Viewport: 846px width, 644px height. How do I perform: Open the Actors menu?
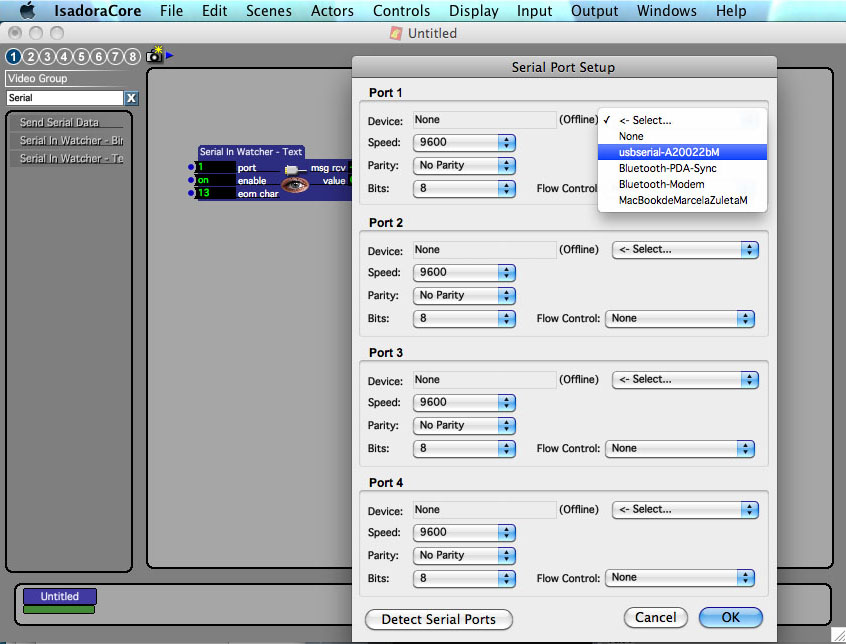[332, 11]
